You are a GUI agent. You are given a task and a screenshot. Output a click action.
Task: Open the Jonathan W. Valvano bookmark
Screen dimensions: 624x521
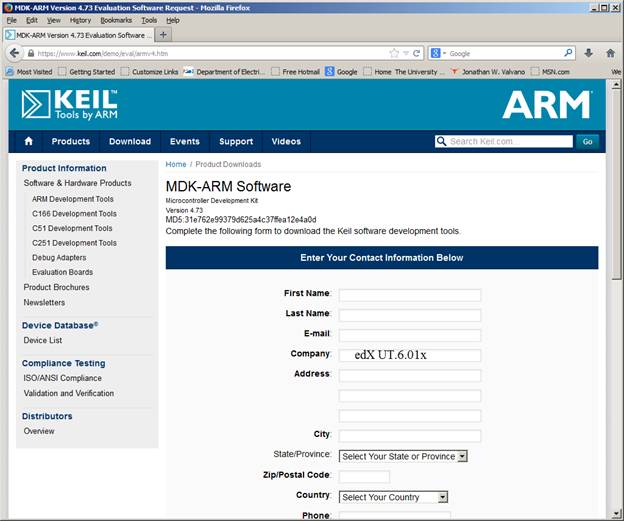(x=488, y=72)
